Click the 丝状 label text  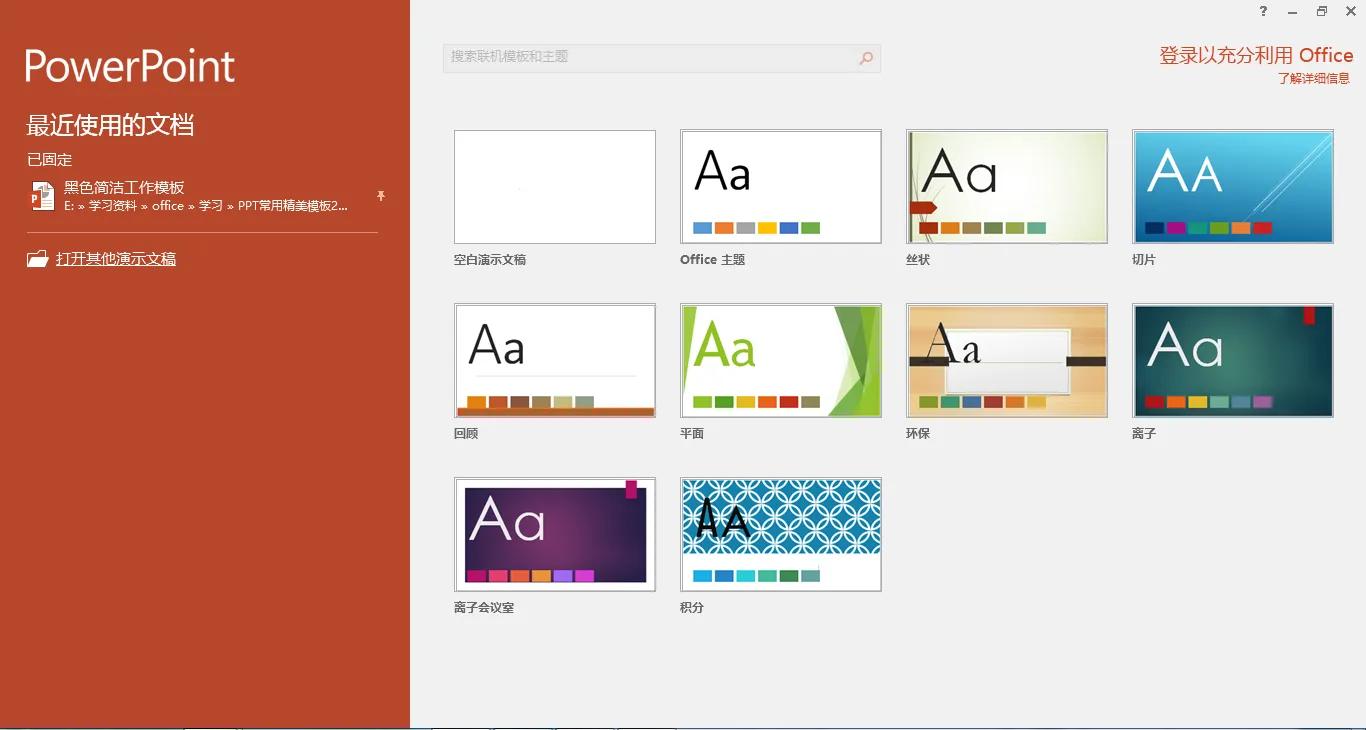(x=918, y=260)
